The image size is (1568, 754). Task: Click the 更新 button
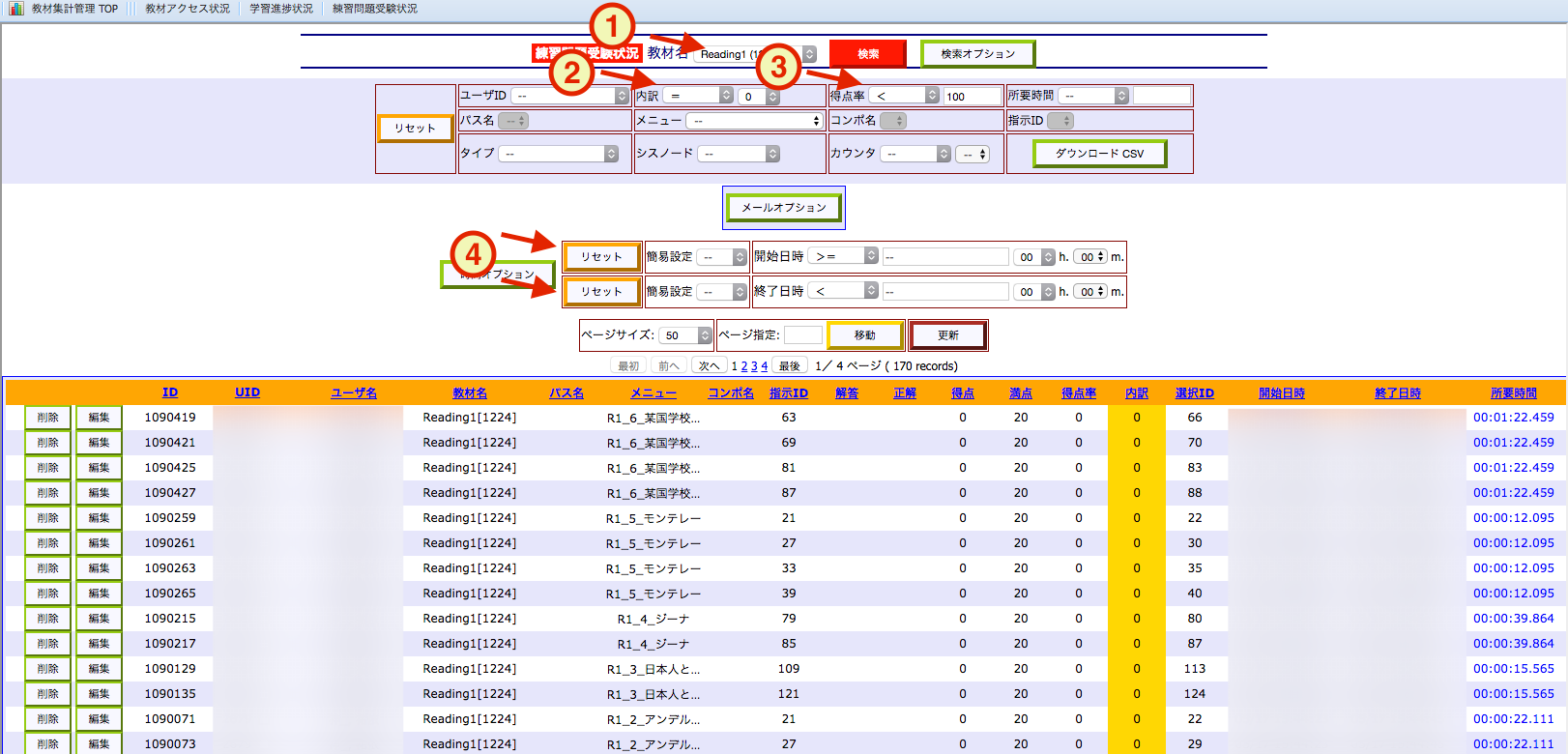pyautogui.click(x=948, y=335)
